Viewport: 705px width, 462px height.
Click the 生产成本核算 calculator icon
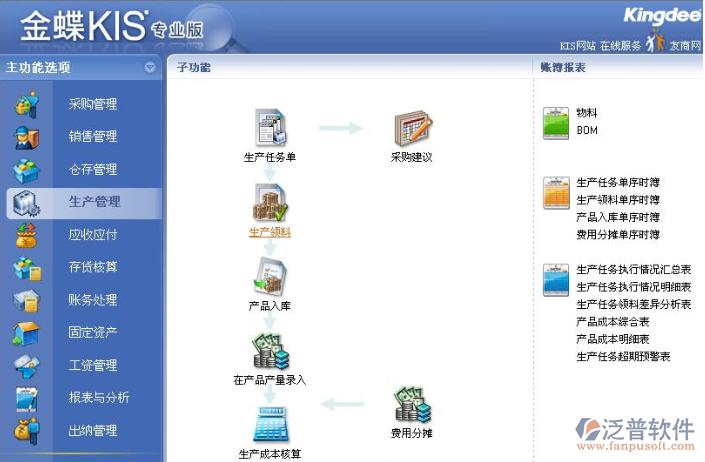point(269,425)
